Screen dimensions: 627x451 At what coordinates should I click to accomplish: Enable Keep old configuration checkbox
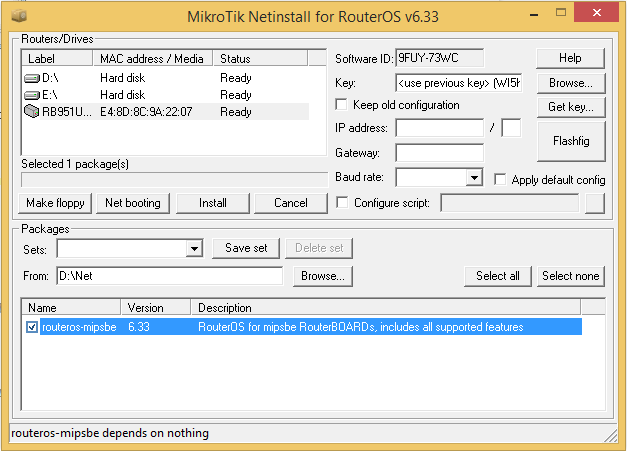pyautogui.click(x=341, y=105)
